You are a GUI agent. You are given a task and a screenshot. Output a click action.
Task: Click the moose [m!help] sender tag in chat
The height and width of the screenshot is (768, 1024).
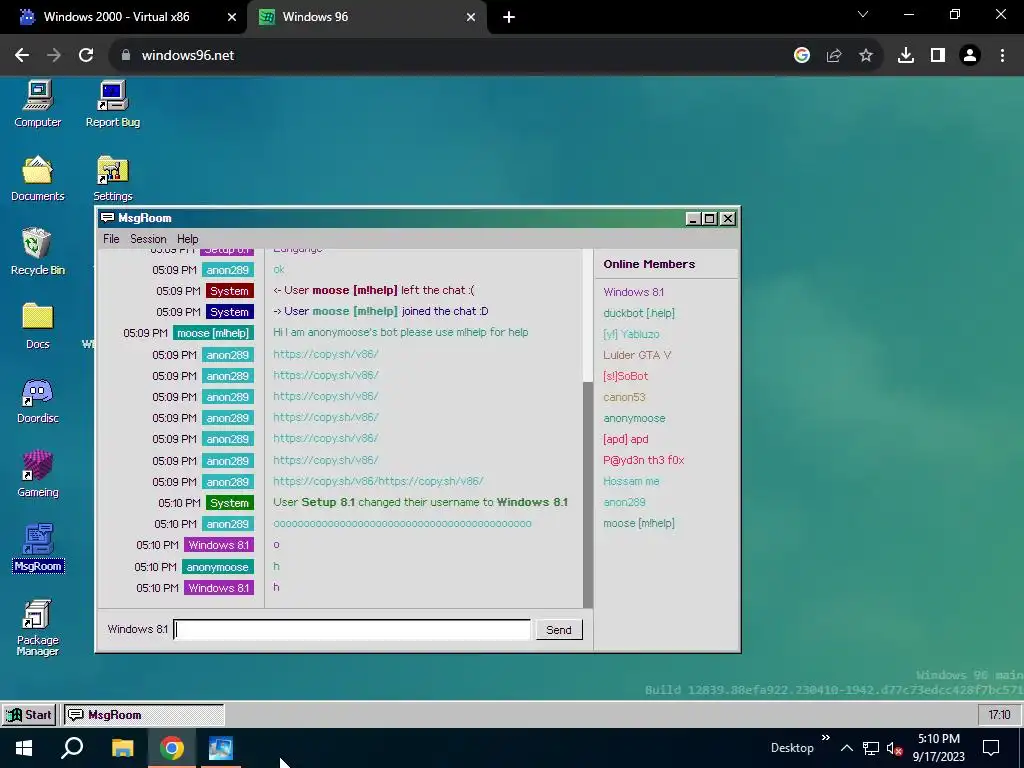[x=213, y=333]
